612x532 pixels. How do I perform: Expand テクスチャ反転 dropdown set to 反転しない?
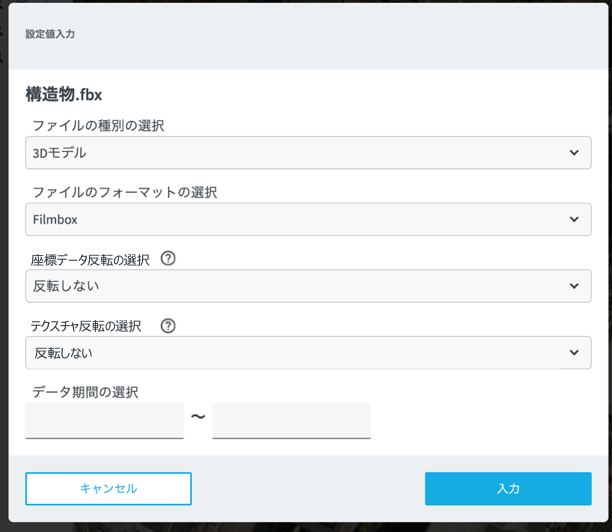pos(300,352)
